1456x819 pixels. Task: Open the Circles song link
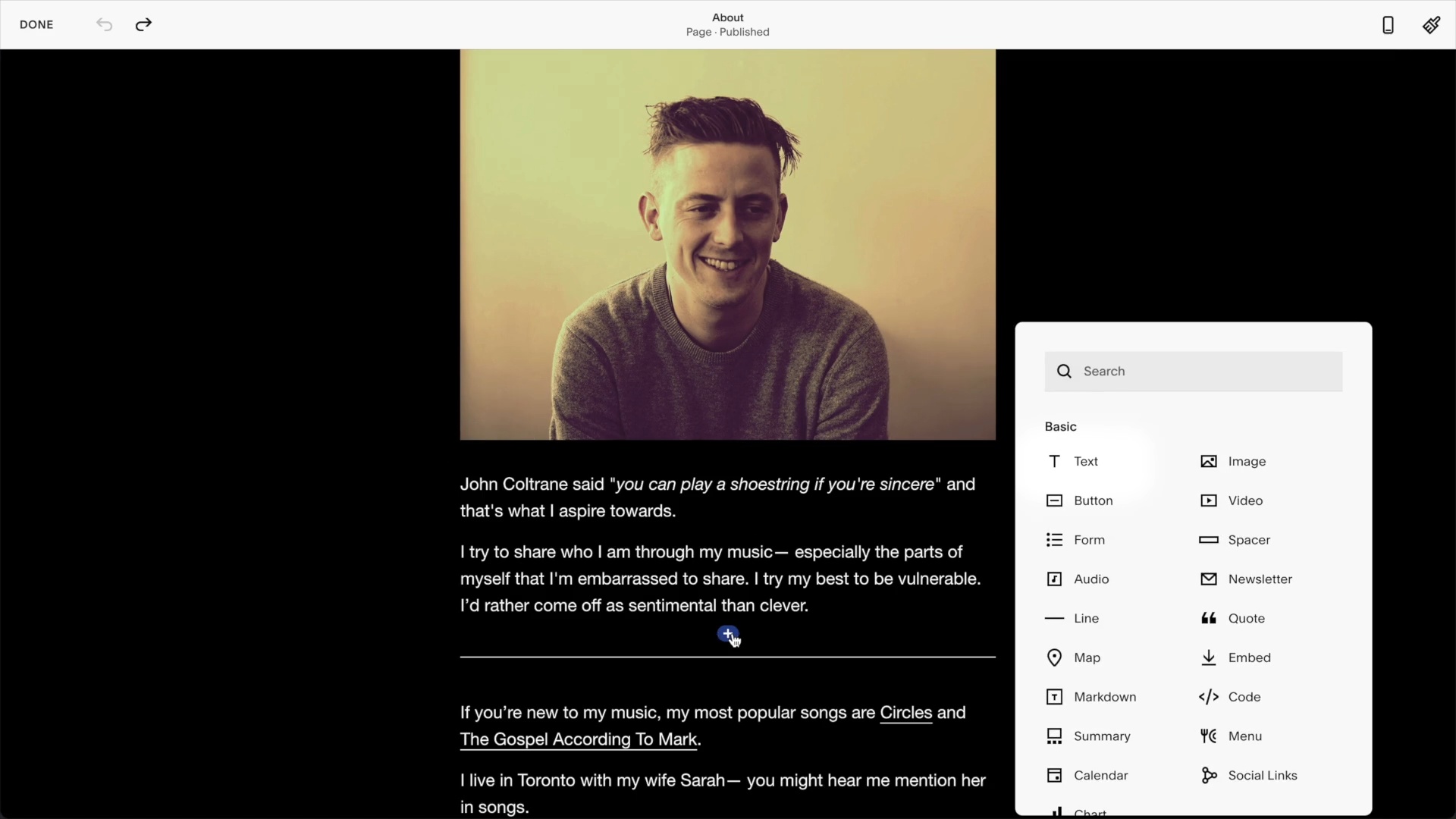[x=905, y=713]
